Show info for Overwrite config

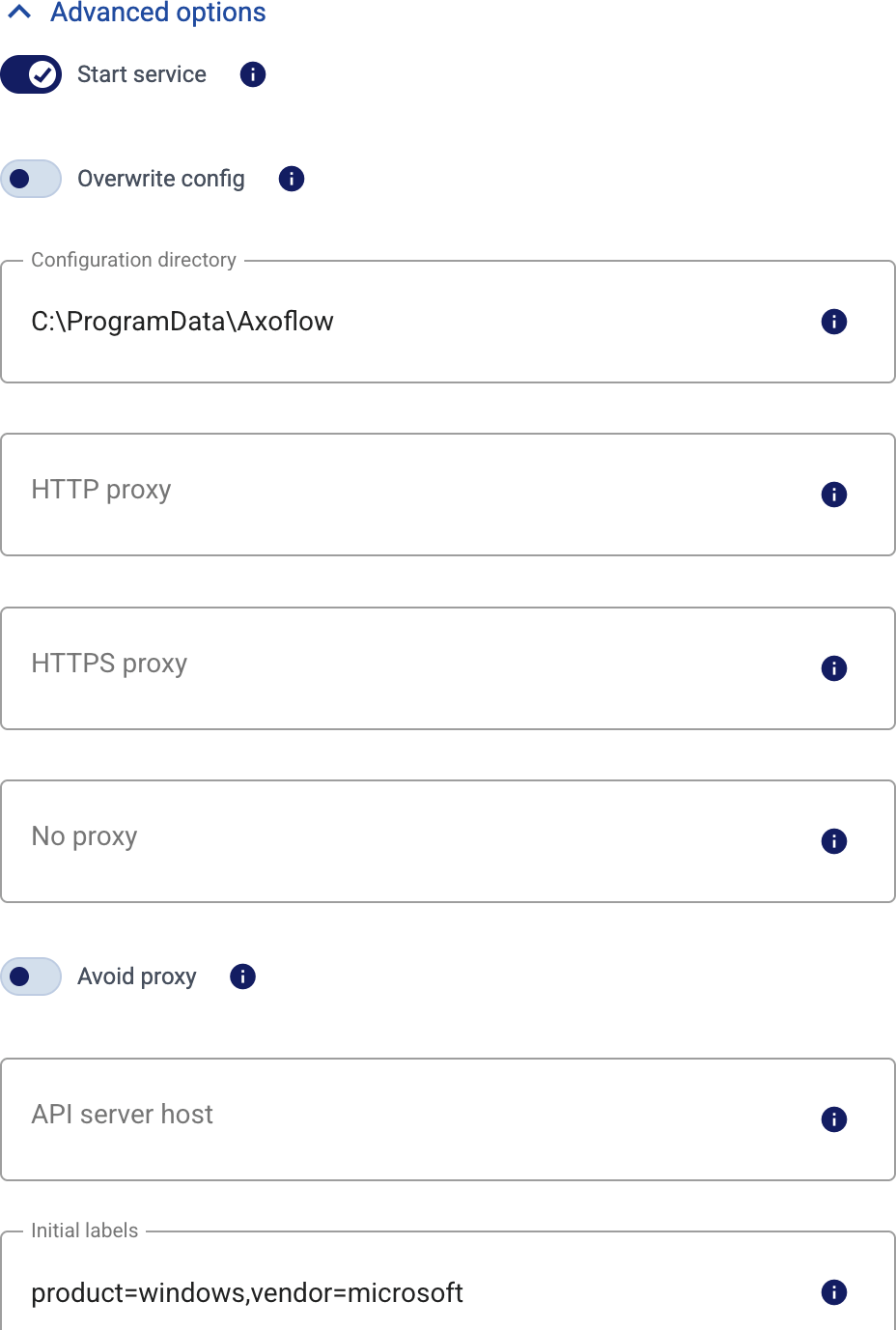pyautogui.click(x=292, y=179)
